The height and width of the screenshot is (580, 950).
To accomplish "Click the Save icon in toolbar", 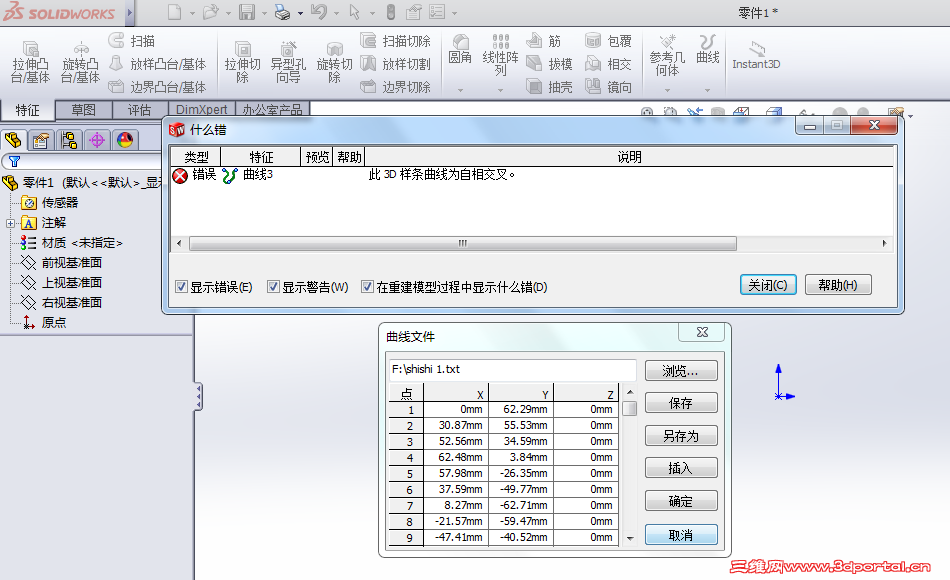I will tap(247, 12).
